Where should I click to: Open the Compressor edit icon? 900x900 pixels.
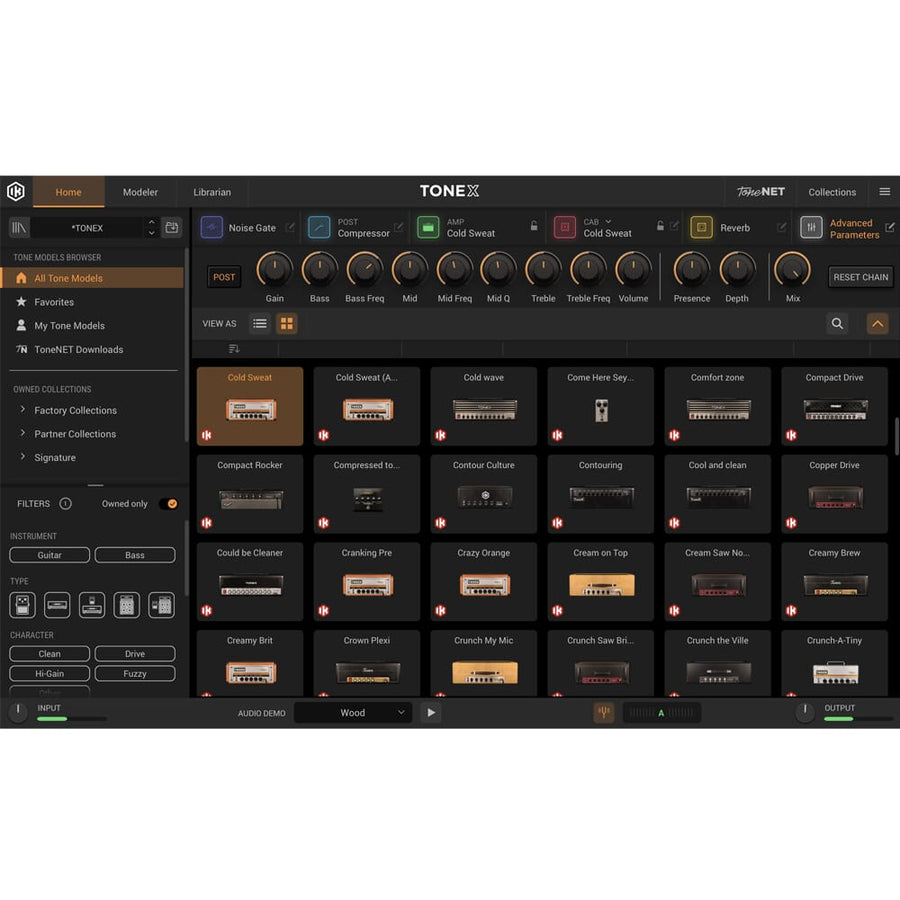click(x=398, y=227)
